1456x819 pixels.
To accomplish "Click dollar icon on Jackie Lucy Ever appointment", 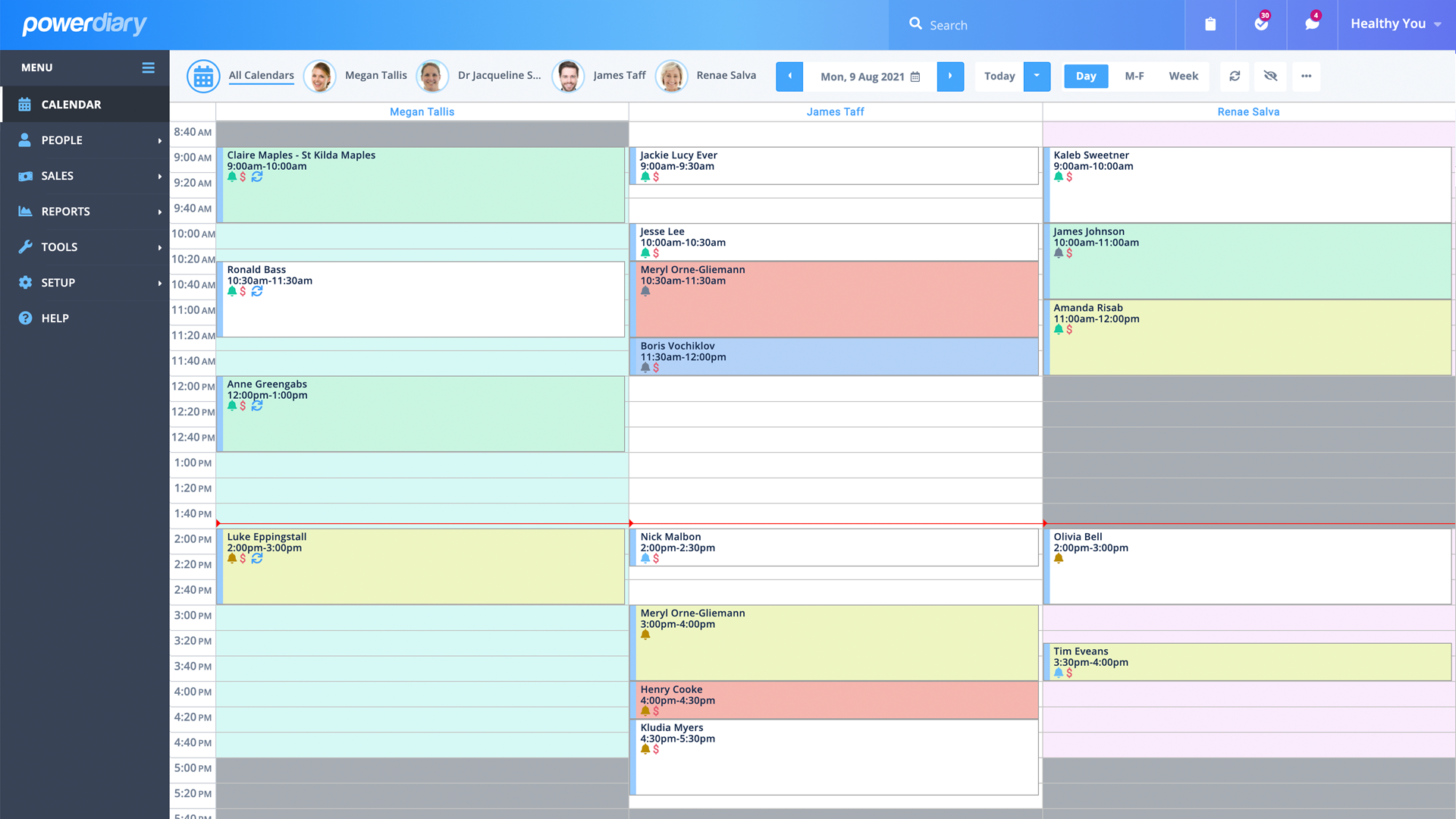I will click(656, 177).
